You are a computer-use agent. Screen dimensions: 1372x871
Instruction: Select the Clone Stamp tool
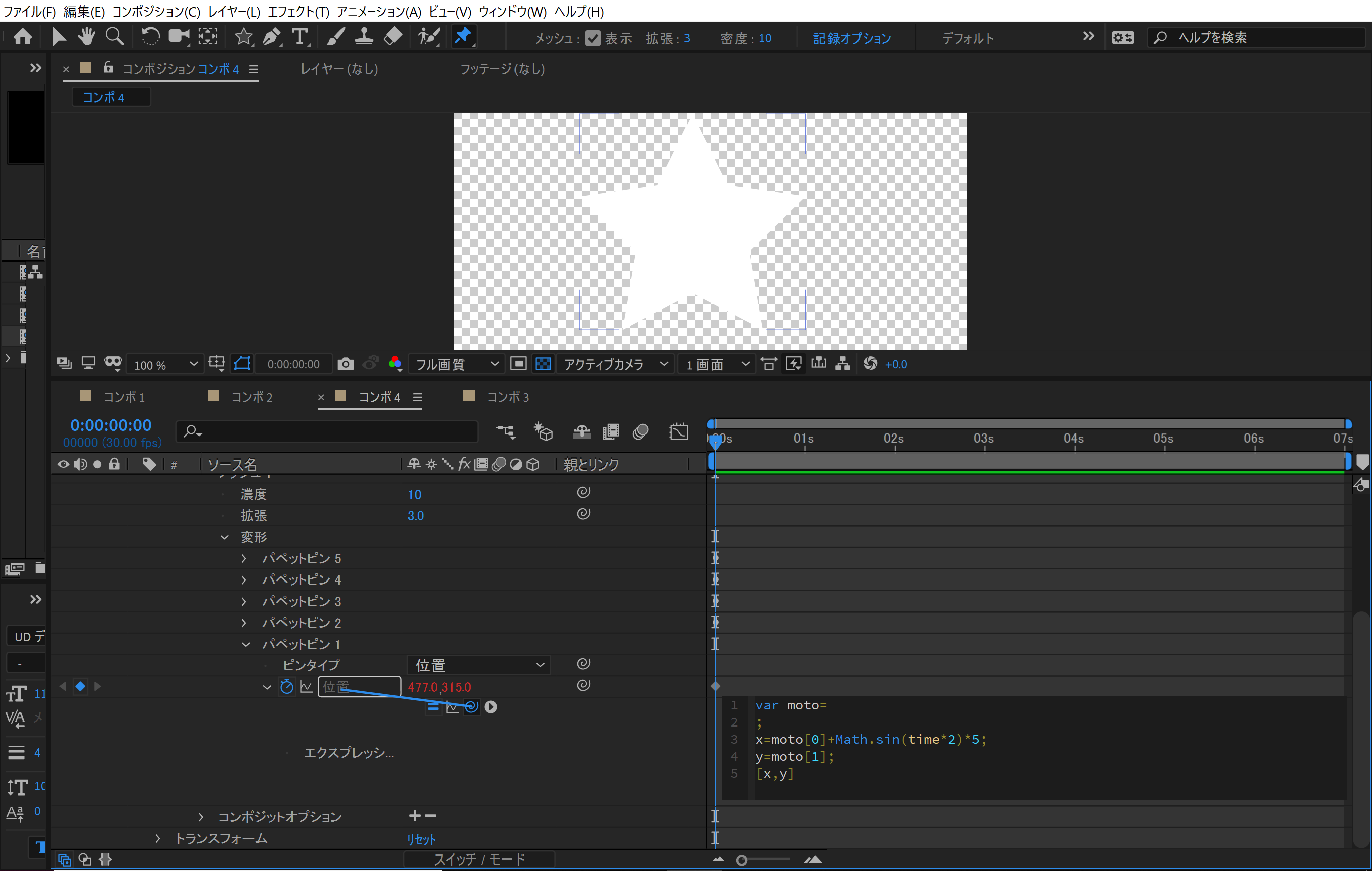tap(364, 37)
